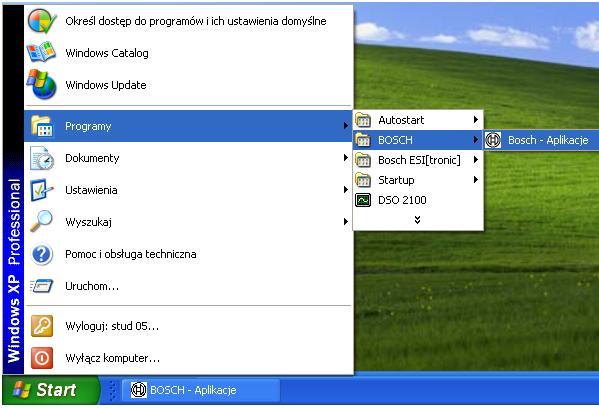Select Startup in programs submenu

[x=418, y=180]
